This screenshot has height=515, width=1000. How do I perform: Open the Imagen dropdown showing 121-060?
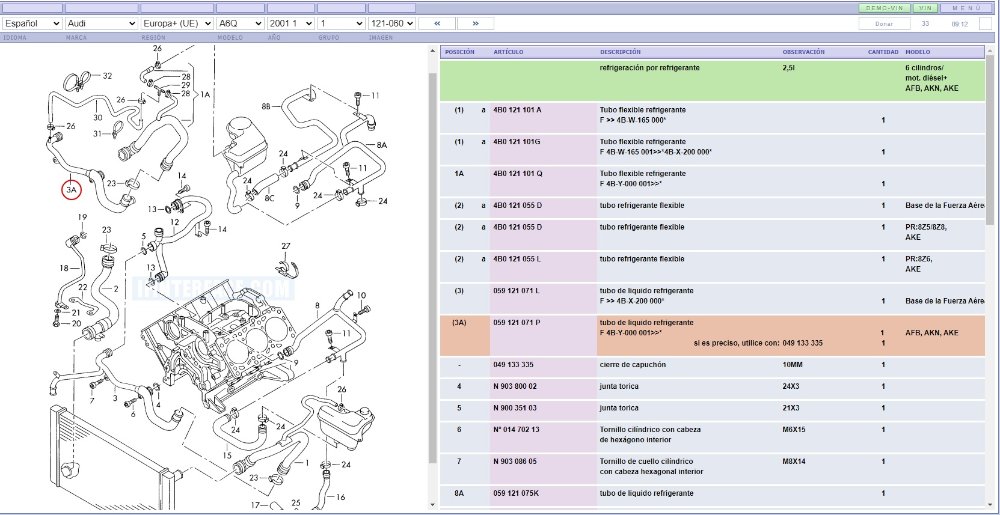(392, 23)
